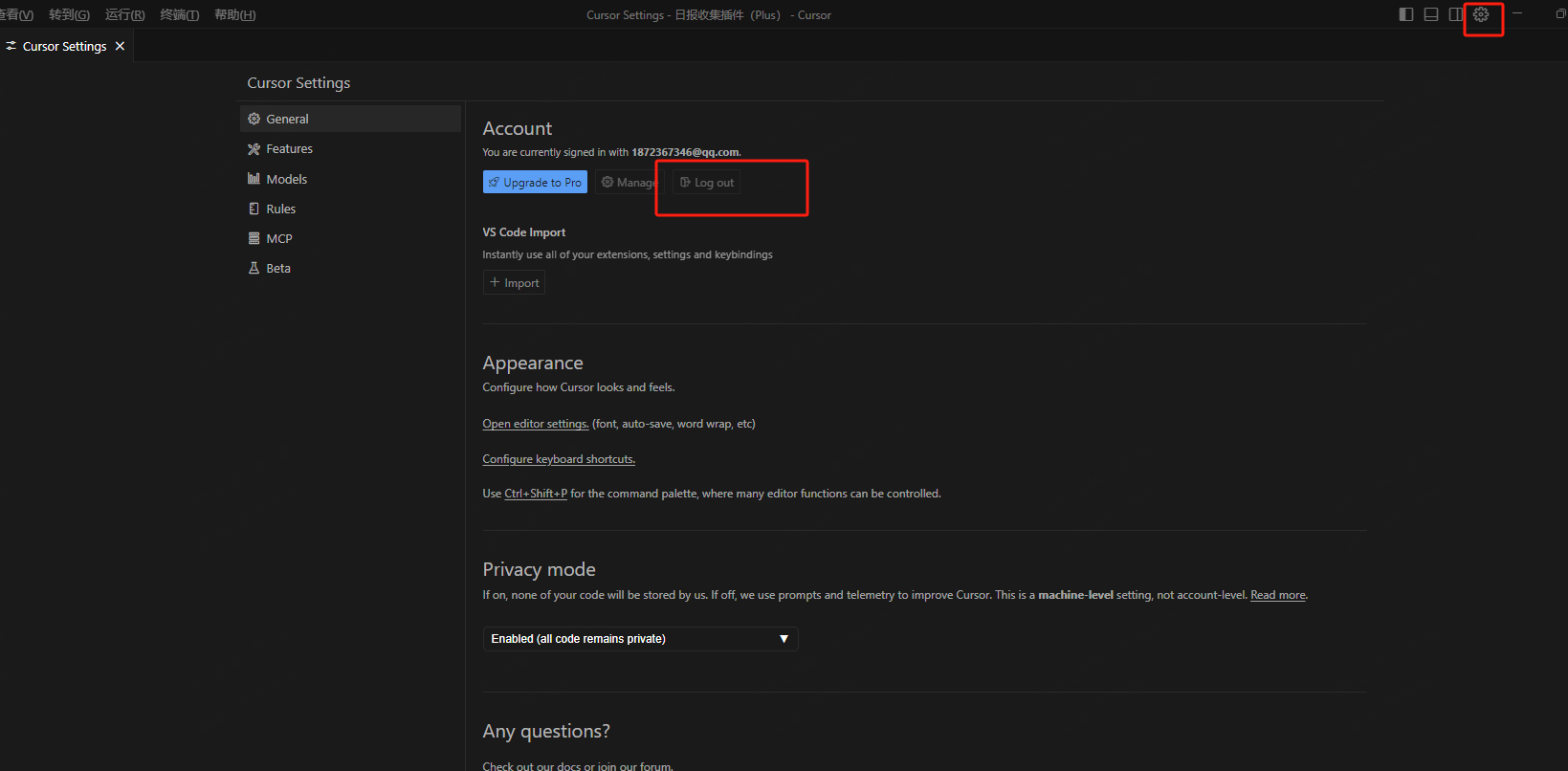Open the 运行(R) menu
This screenshot has height=771, width=1568.
[x=125, y=14]
